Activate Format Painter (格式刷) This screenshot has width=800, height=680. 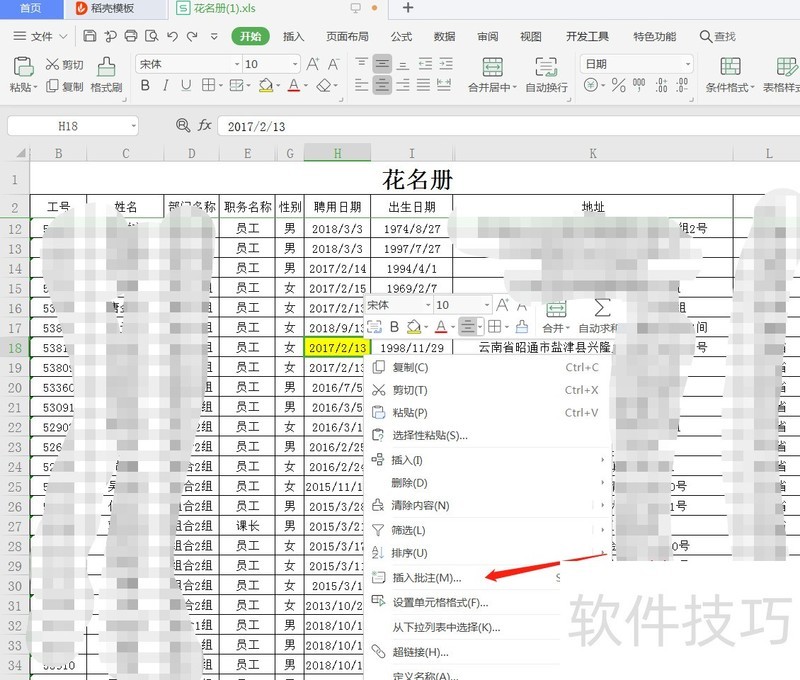point(106,75)
